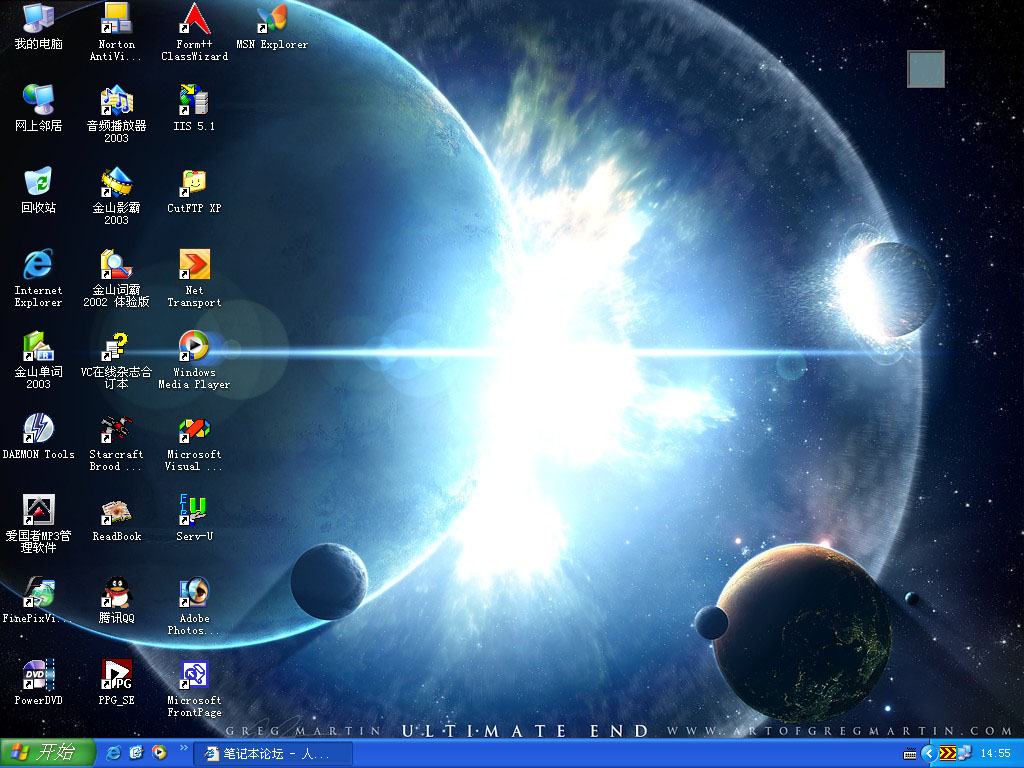Click the IIS 5.1 desktop shortcut
Image resolution: width=1024 pixels, height=768 pixels.
[194, 108]
